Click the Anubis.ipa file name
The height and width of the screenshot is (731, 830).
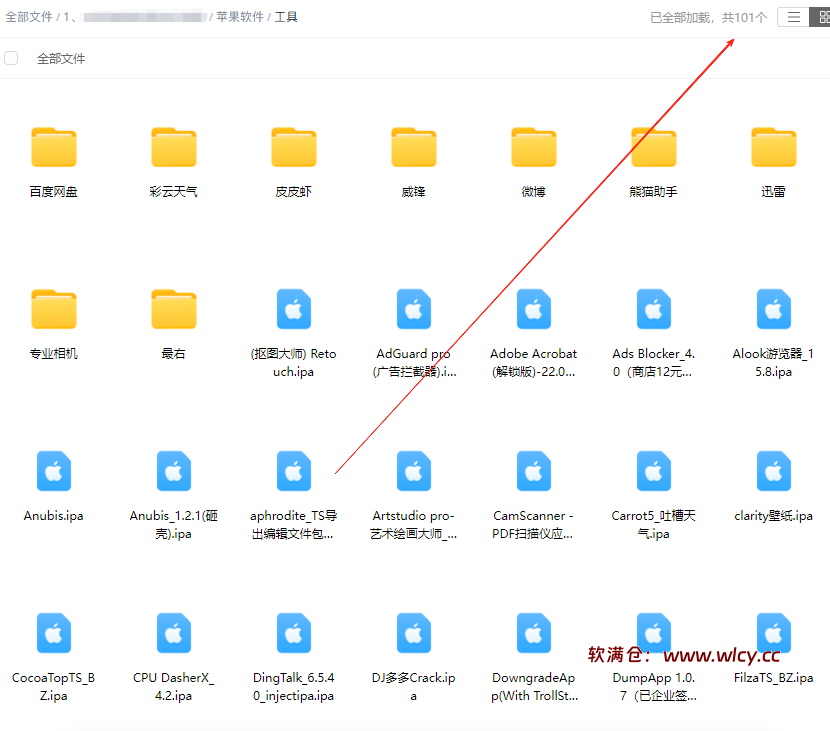click(53, 516)
